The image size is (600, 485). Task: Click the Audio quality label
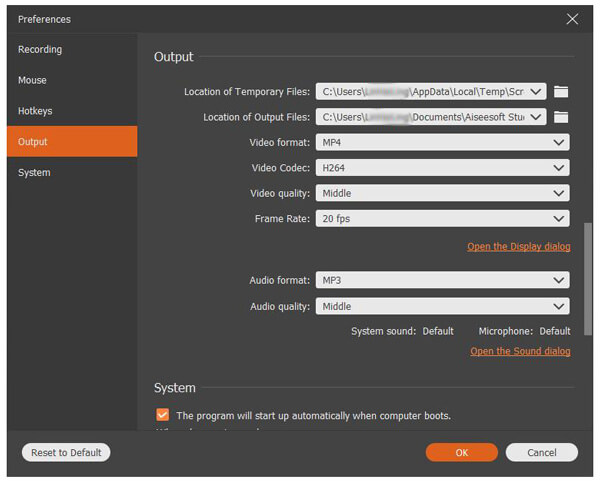click(280, 307)
